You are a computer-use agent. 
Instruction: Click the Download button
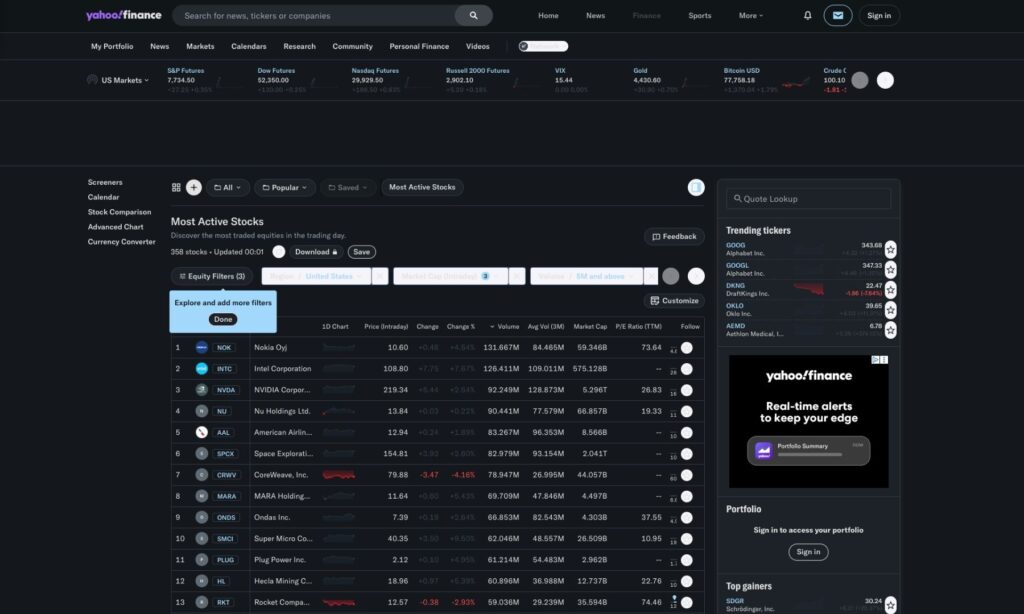tap(315, 252)
